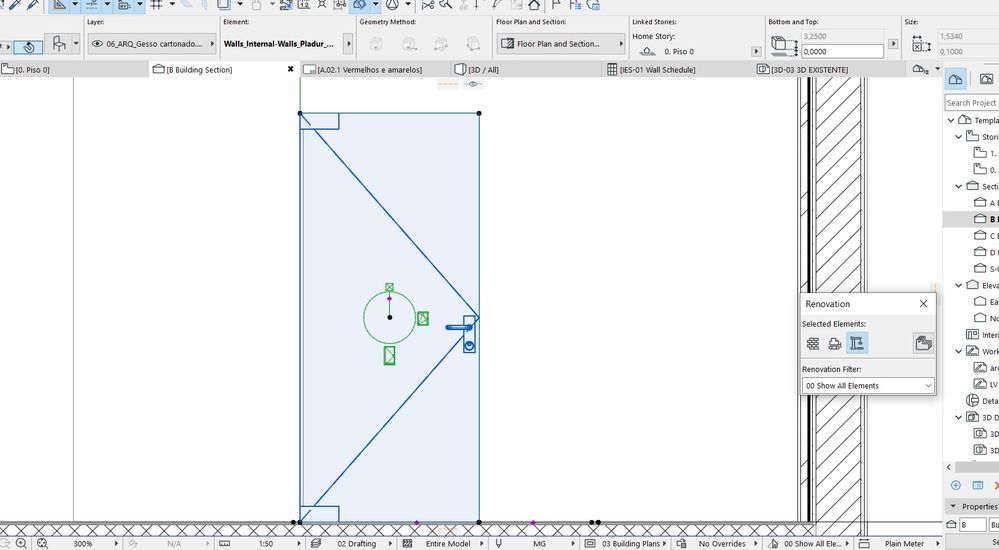Open the Bottom and Top flyout arrow
This screenshot has width=999, height=550.
(893, 44)
